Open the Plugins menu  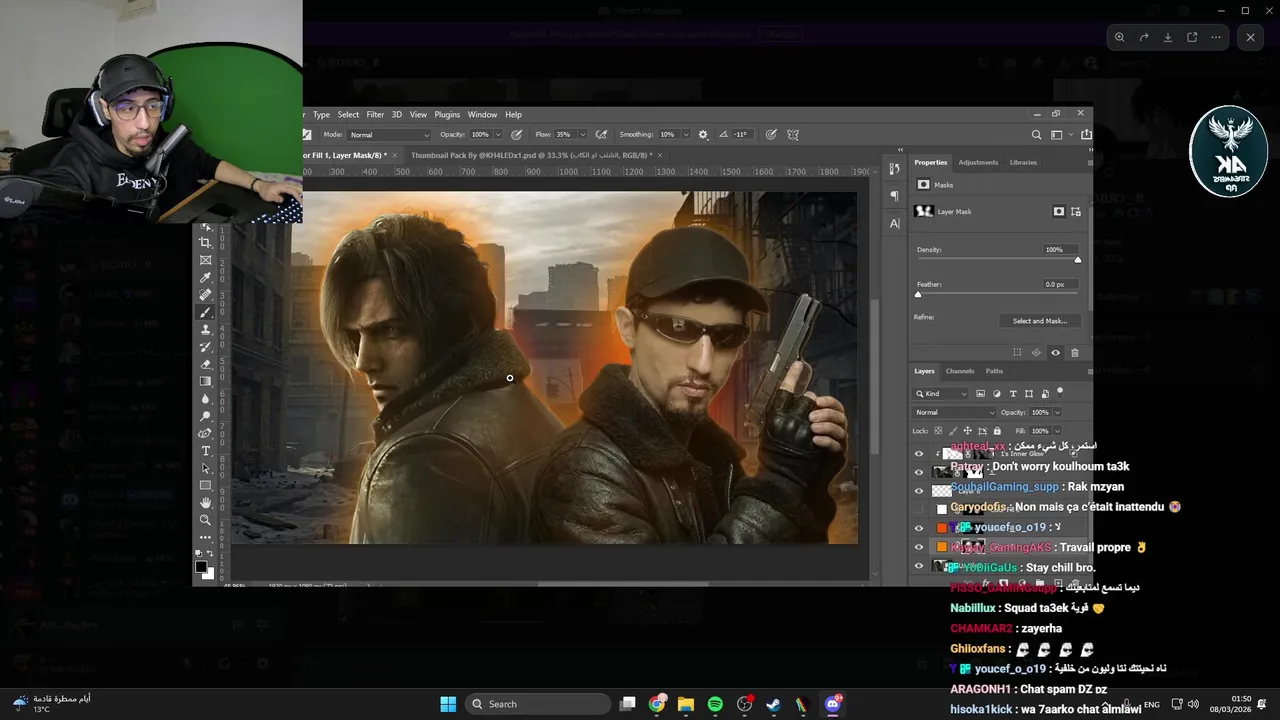click(447, 115)
